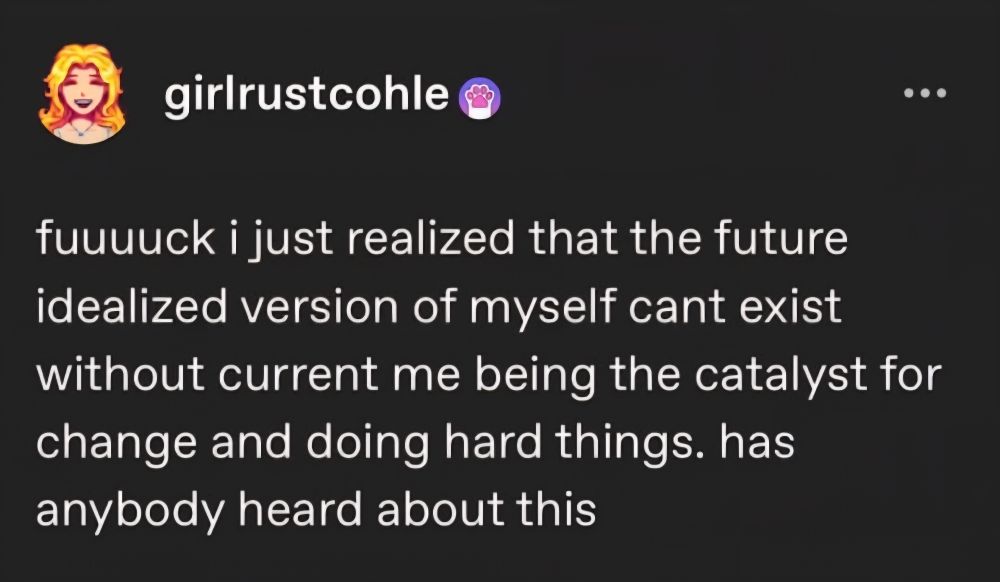1000x582 pixels.
Task: Click the word "future" ending the first line
Action: click(781, 238)
